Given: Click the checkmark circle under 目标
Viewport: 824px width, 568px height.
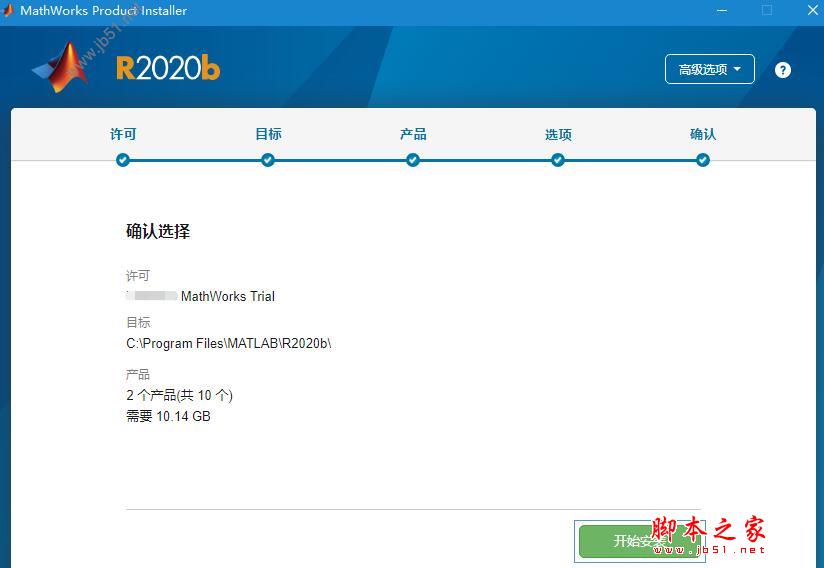Looking at the screenshot, I should [268, 160].
